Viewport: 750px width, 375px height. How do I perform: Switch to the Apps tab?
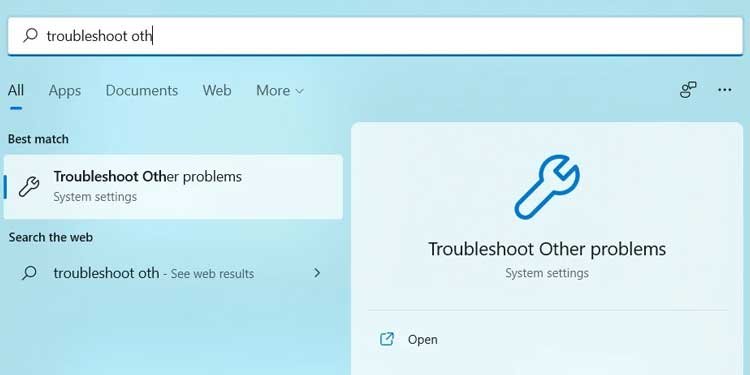(x=65, y=90)
